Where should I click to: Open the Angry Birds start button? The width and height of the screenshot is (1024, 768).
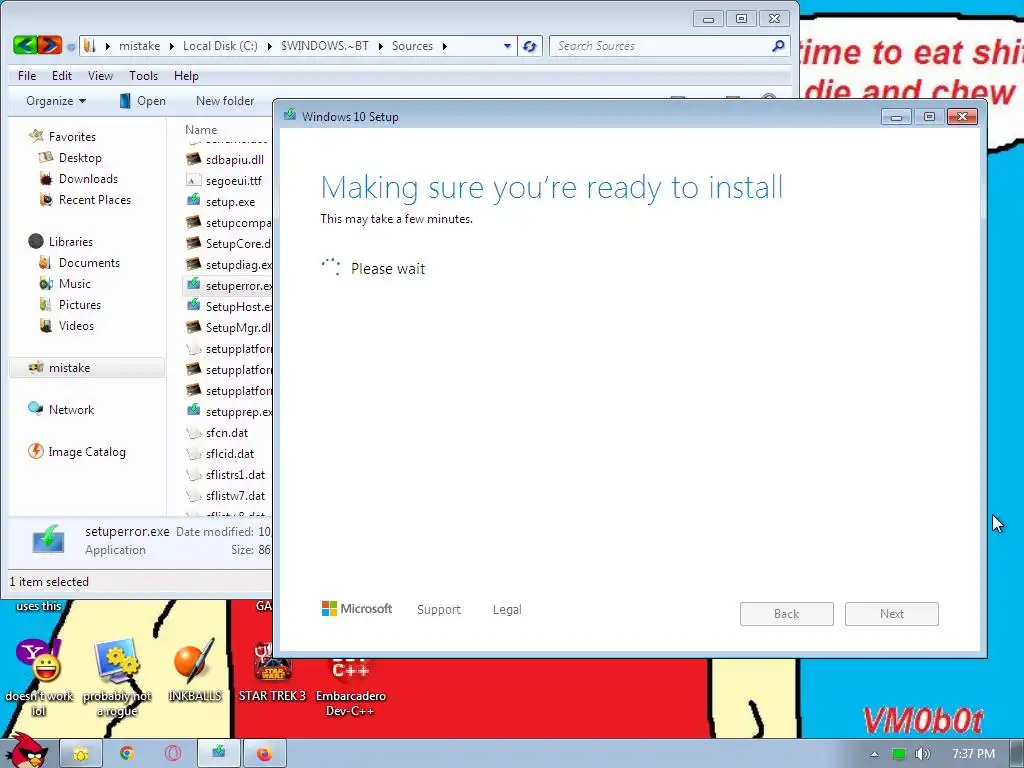point(26,751)
